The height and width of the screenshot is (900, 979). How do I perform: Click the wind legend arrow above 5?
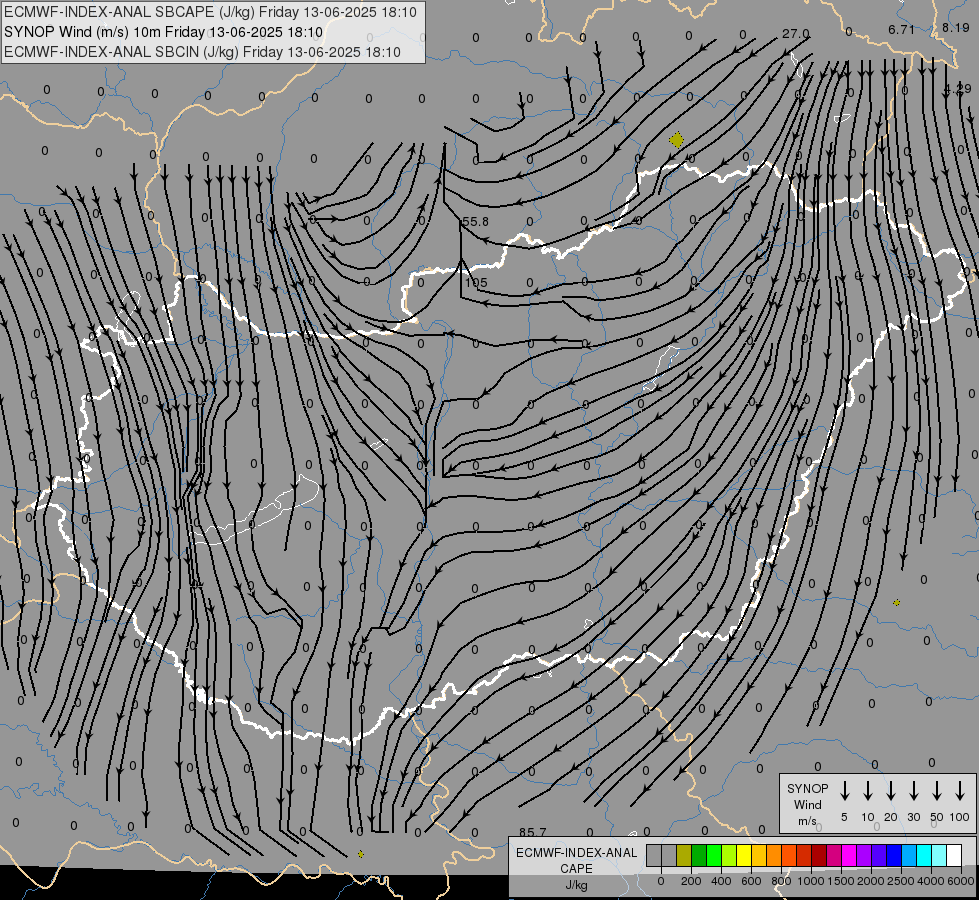point(845,791)
